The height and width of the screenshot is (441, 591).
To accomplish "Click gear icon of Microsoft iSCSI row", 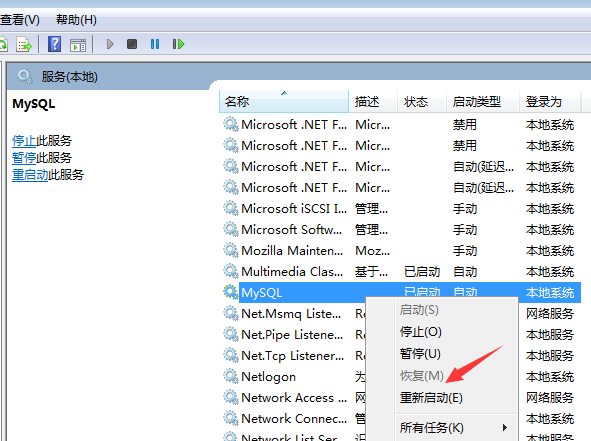I will pos(230,208).
